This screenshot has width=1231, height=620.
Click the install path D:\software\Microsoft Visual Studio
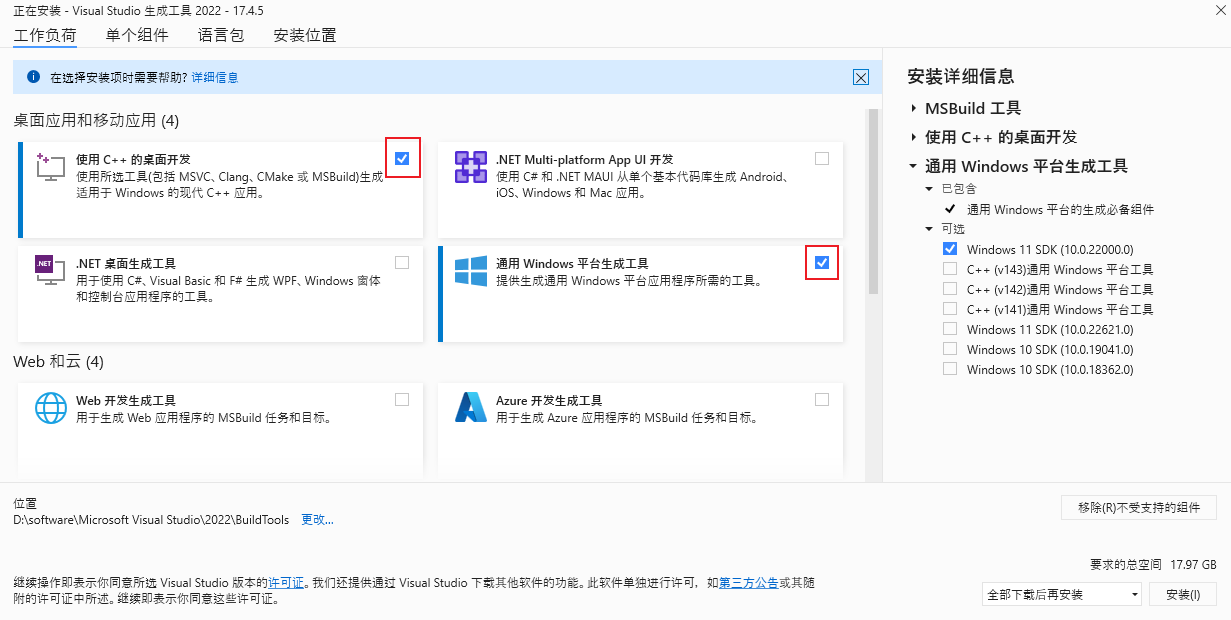[x=151, y=520]
